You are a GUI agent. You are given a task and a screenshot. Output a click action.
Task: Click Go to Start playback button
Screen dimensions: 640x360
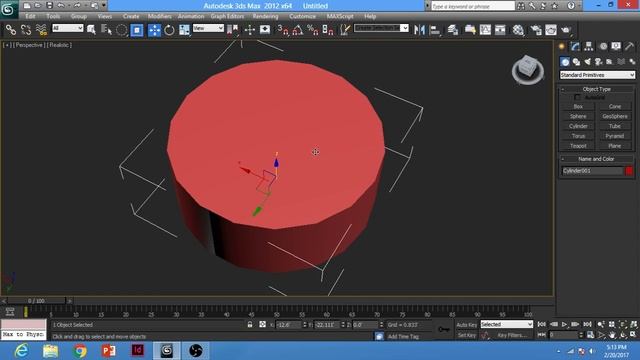(x=542, y=324)
